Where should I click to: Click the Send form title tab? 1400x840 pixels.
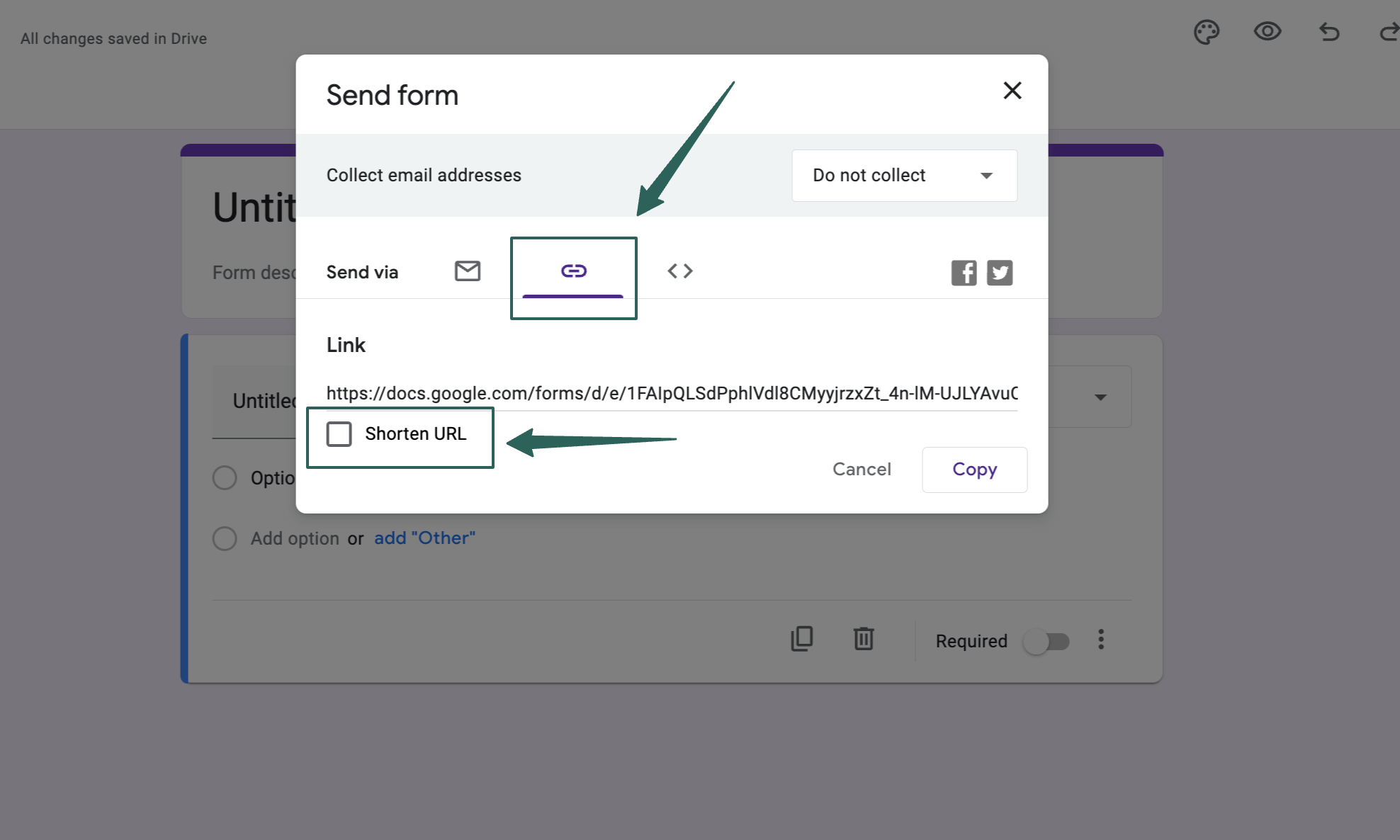pyautogui.click(x=393, y=94)
